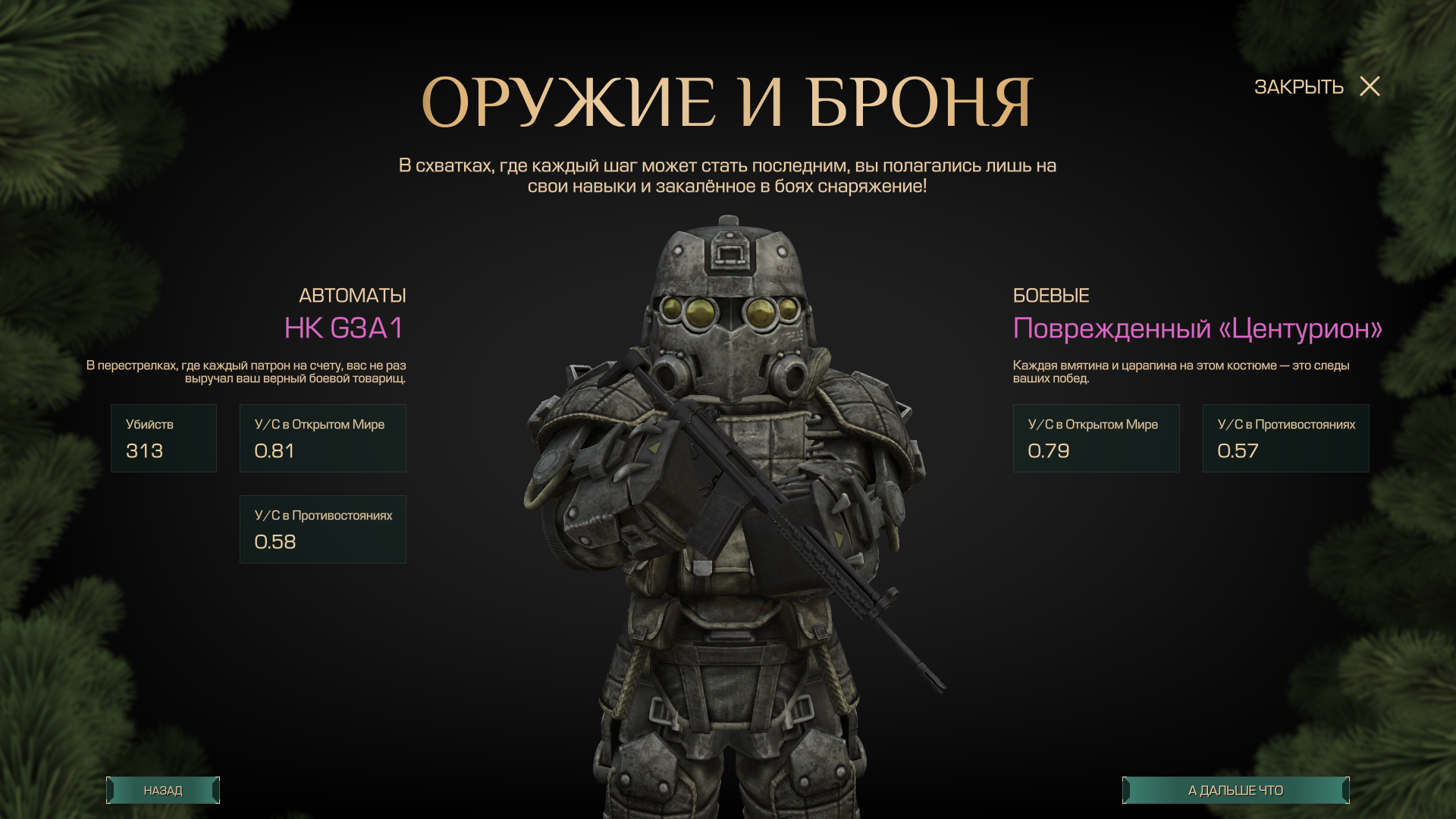Viewport: 1456px width, 819px height.
Task: Click the weapon У/С в Противостояниях 0.58 card
Action: tap(323, 529)
